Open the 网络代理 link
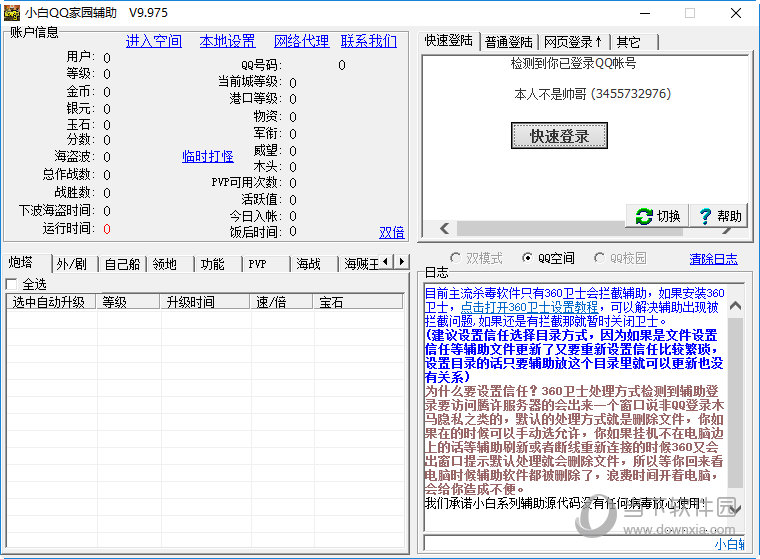The image size is (760, 559). pos(301,42)
